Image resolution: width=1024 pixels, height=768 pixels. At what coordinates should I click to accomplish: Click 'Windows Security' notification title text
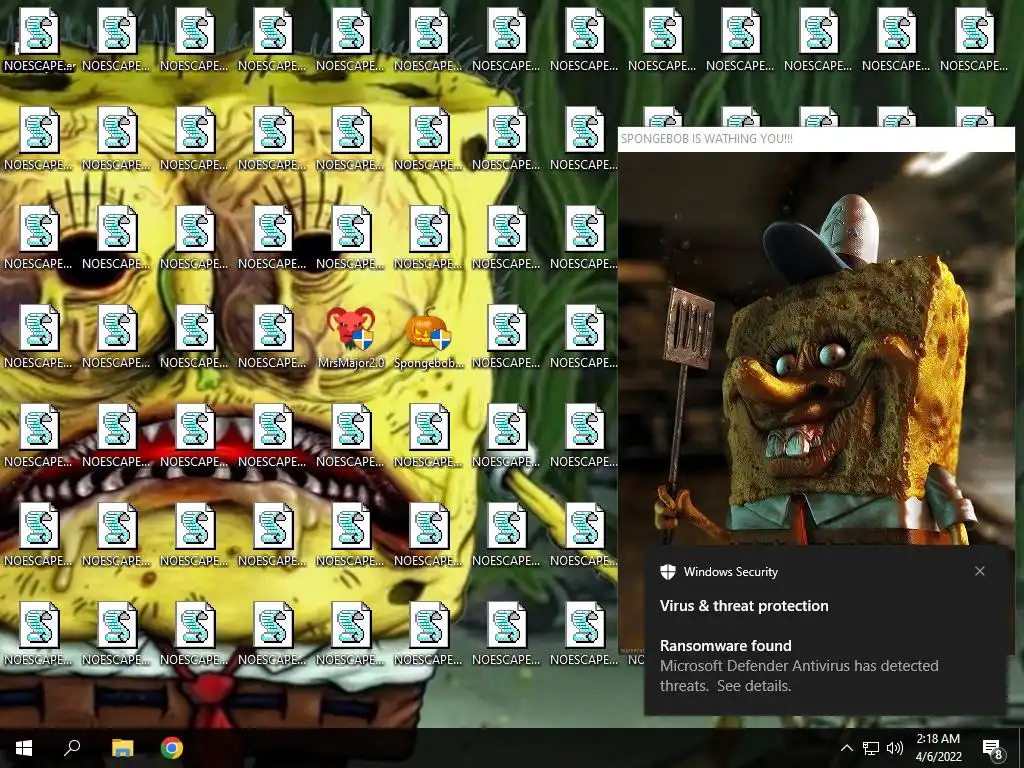tap(731, 572)
